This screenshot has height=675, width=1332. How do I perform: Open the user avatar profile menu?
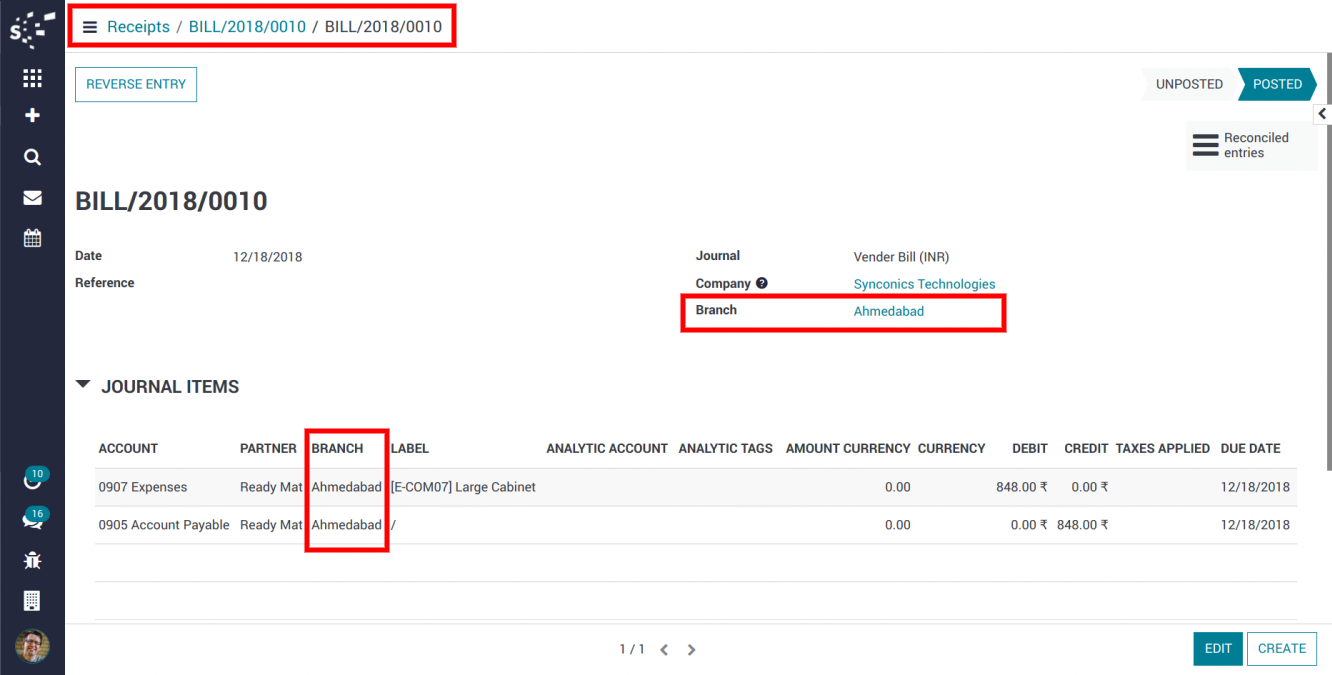point(32,646)
